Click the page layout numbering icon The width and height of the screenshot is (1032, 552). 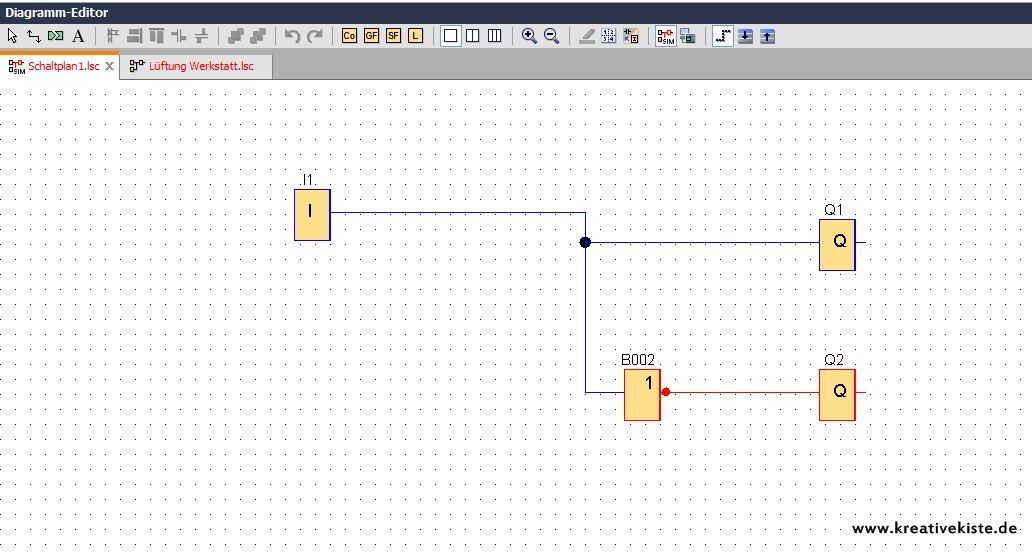(609, 36)
